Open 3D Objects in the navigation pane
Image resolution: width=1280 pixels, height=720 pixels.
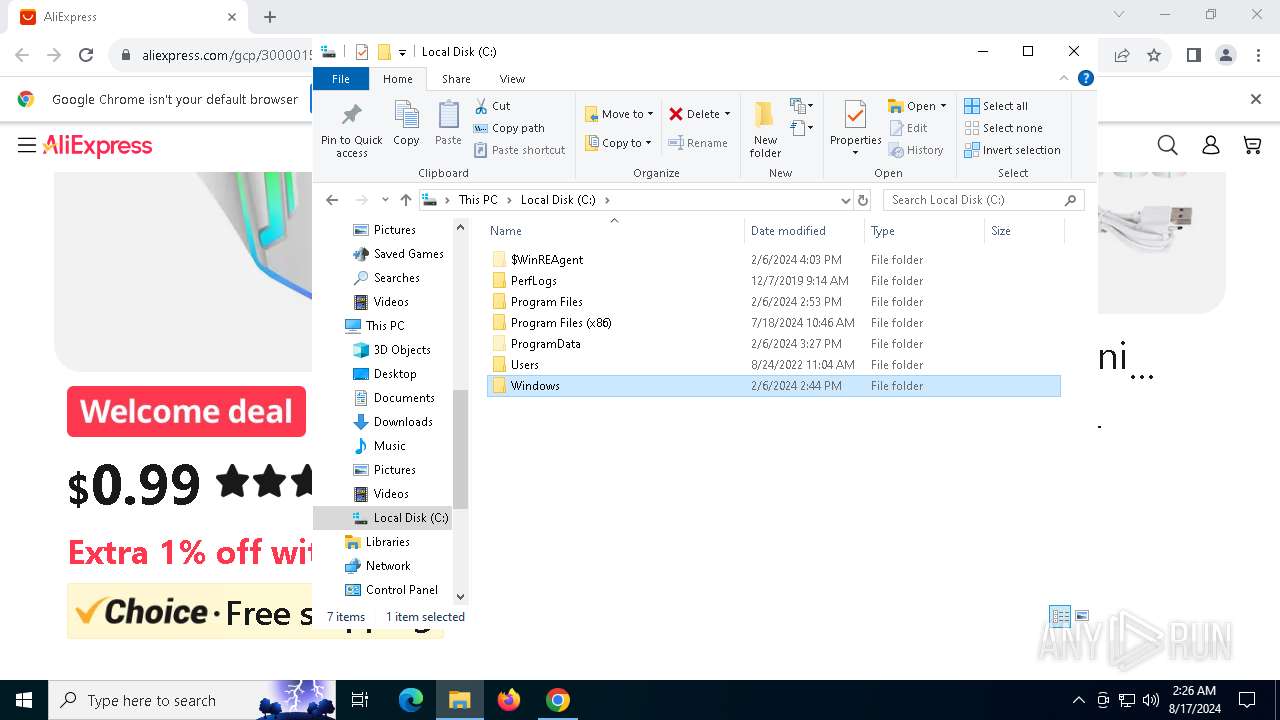pos(391,350)
